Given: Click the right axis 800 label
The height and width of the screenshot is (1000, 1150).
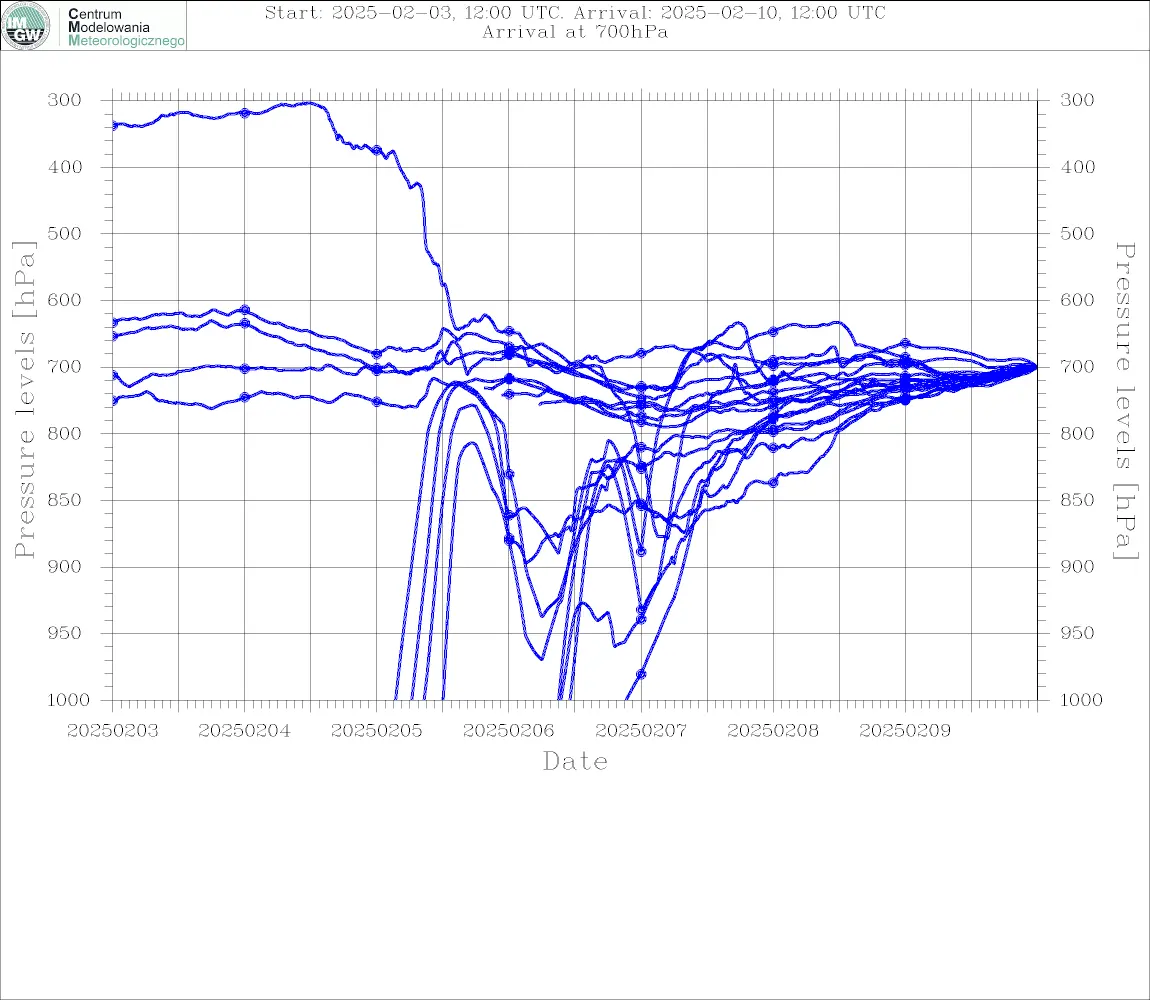Looking at the screenshot, I should 1077,433.
